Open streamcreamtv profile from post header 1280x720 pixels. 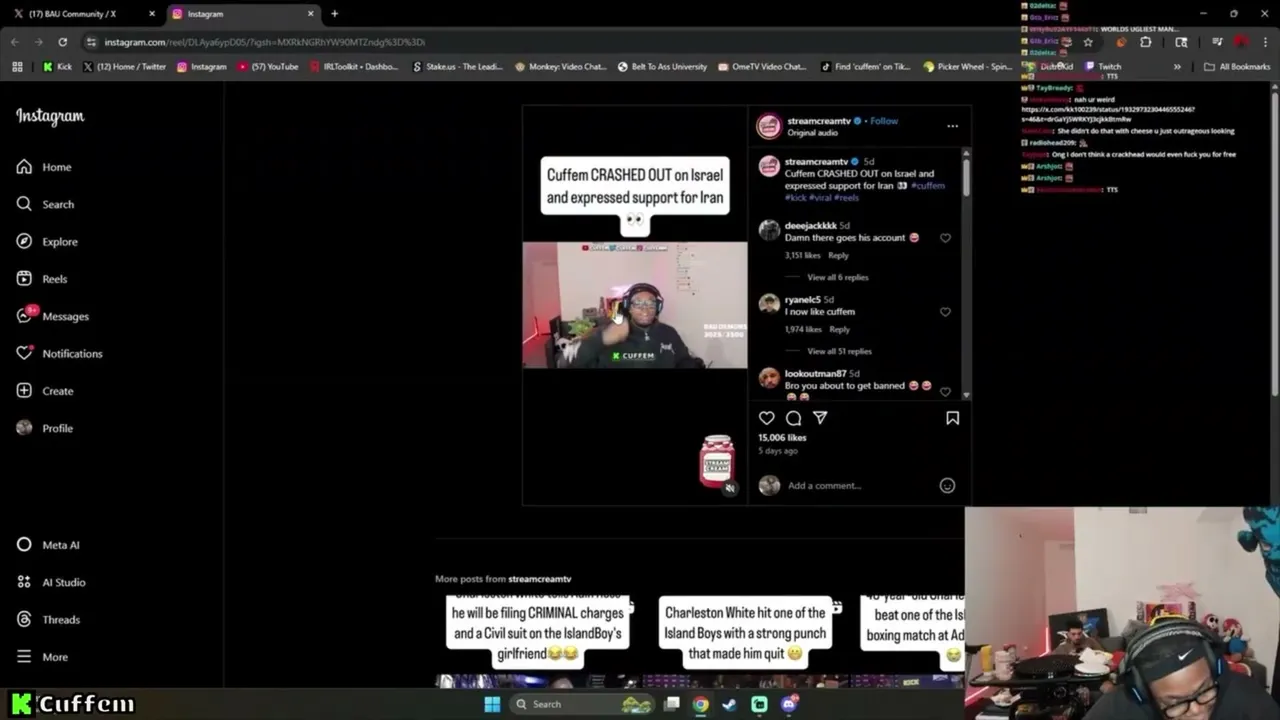click(x=819, y=121)
